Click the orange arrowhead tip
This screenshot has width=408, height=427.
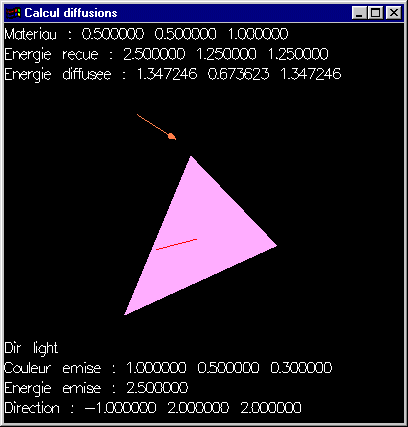[172, 136]
